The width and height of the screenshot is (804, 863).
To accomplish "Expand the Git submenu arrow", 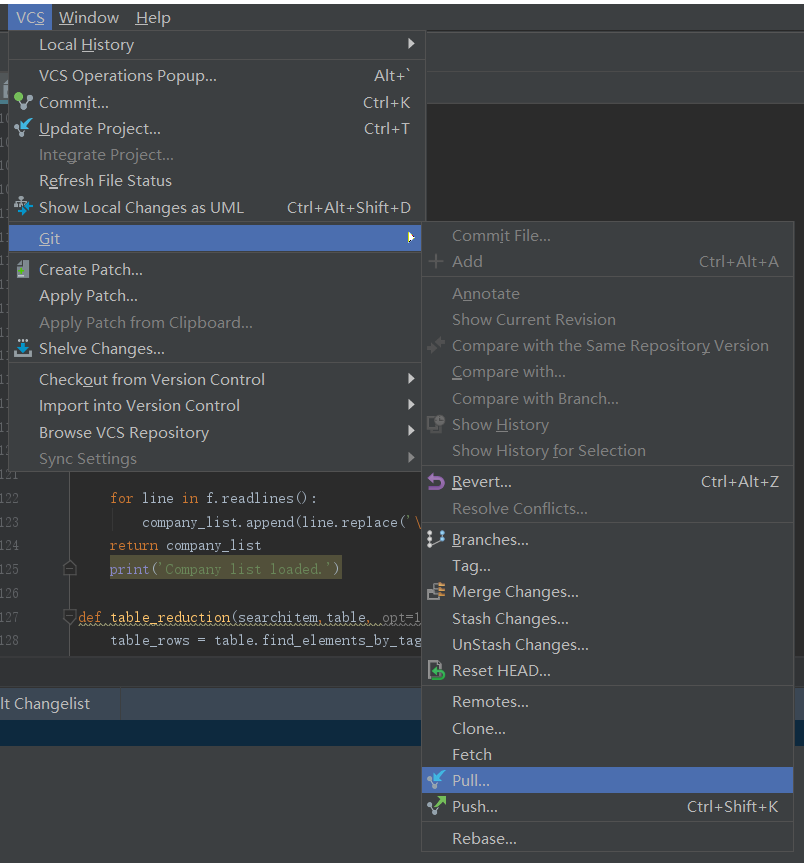I will coord(411,237).
